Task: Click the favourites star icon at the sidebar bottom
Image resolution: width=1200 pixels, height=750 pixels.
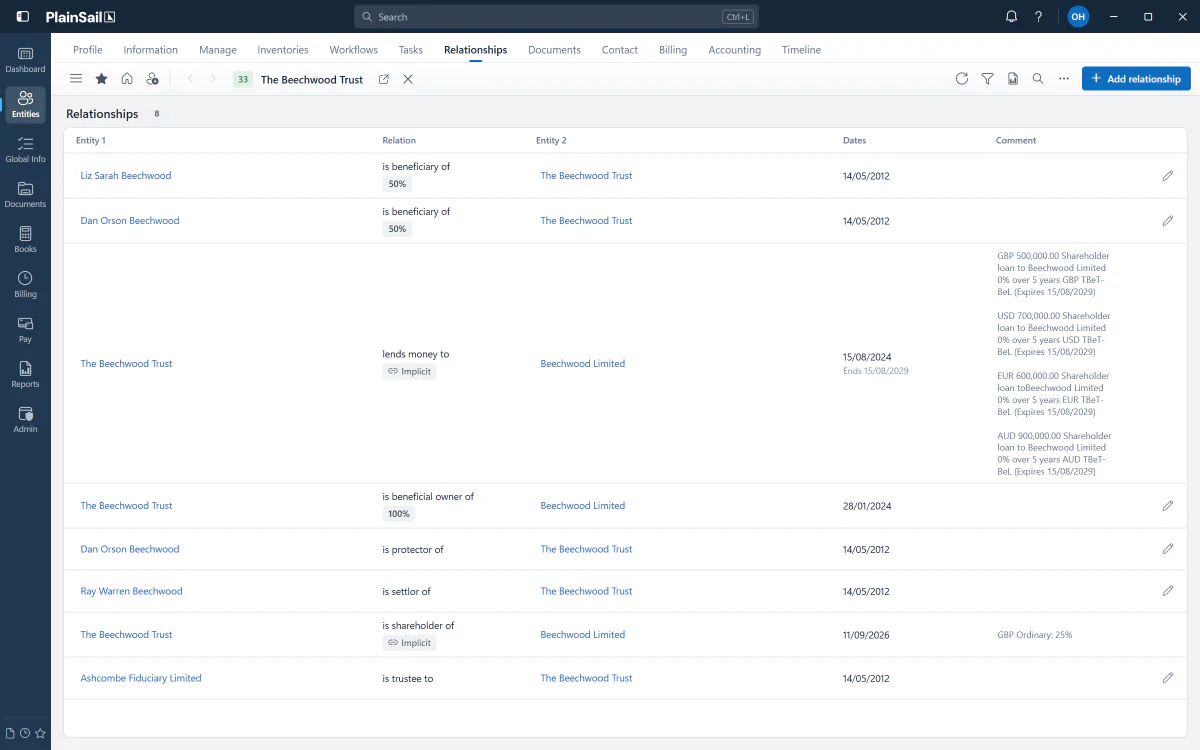Action: [x=40, y=733]
